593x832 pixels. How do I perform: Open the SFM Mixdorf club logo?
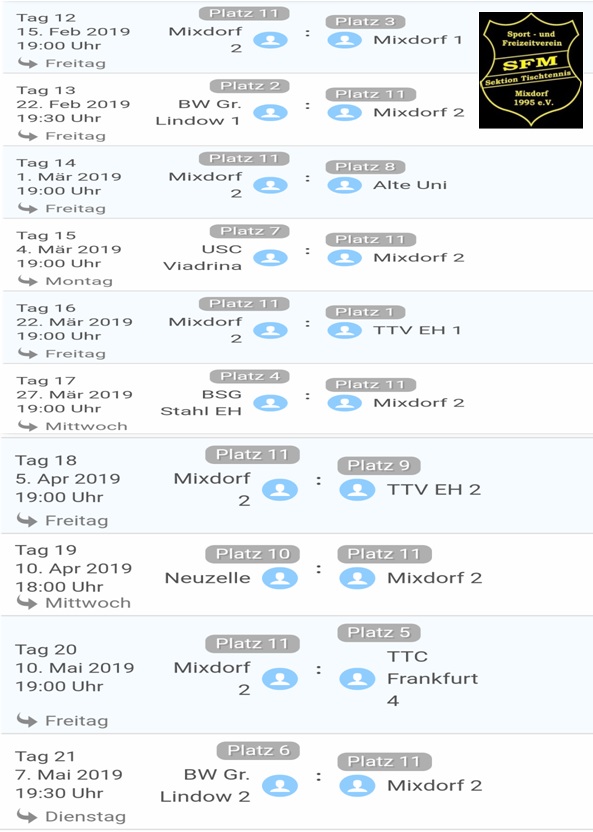[530, 70]
